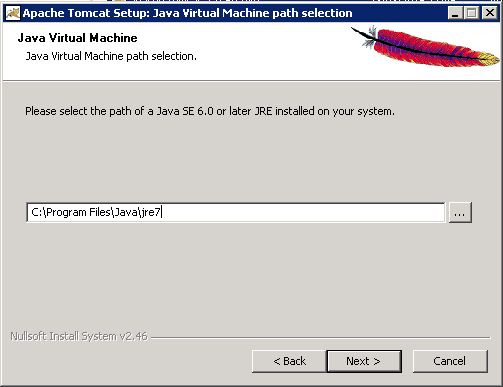503x387 pixels.
Task: Click the separator line beside the Nullsoft label
Action: point(321,338)
